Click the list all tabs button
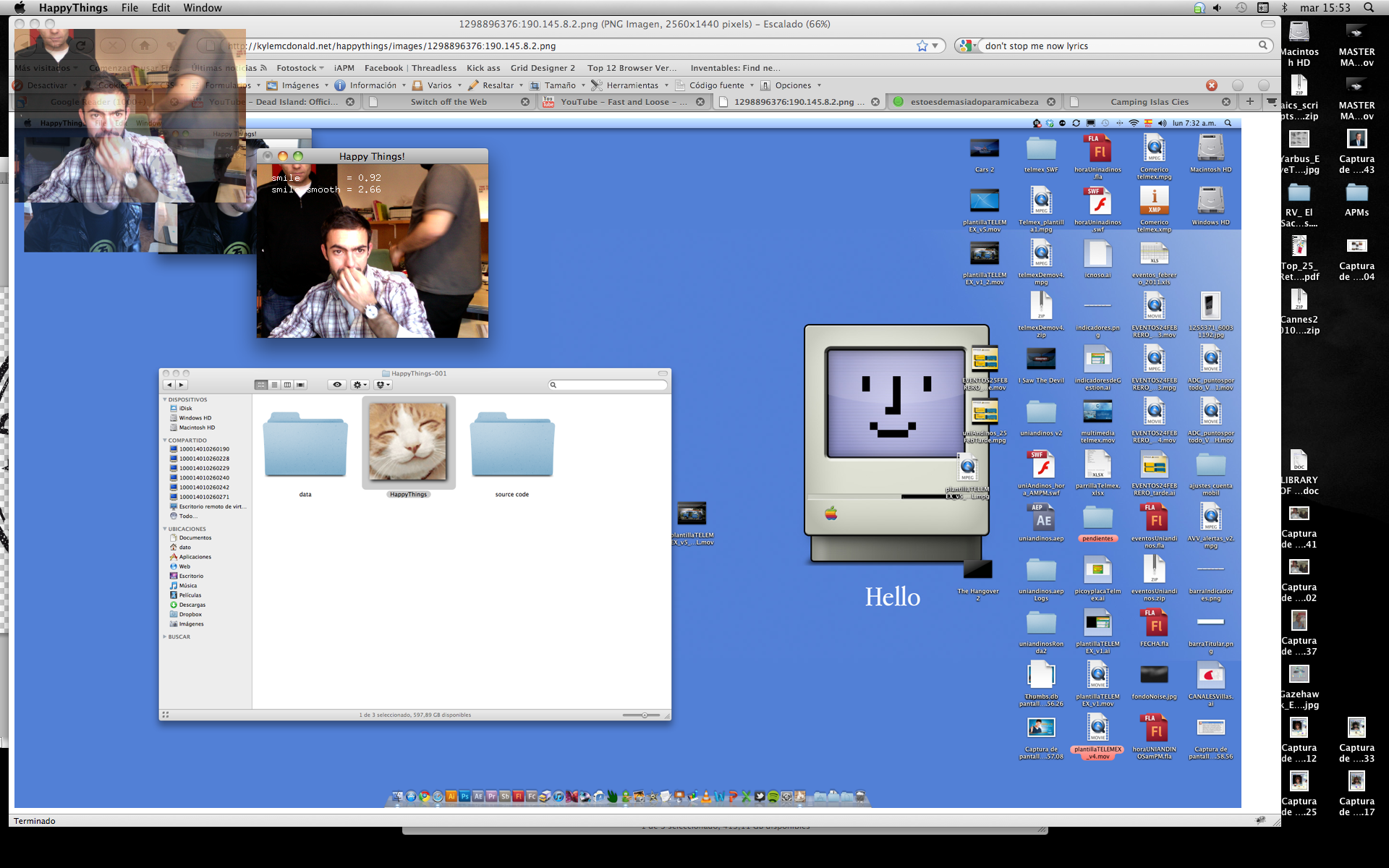1389x868 pixels. [1272, 102]
